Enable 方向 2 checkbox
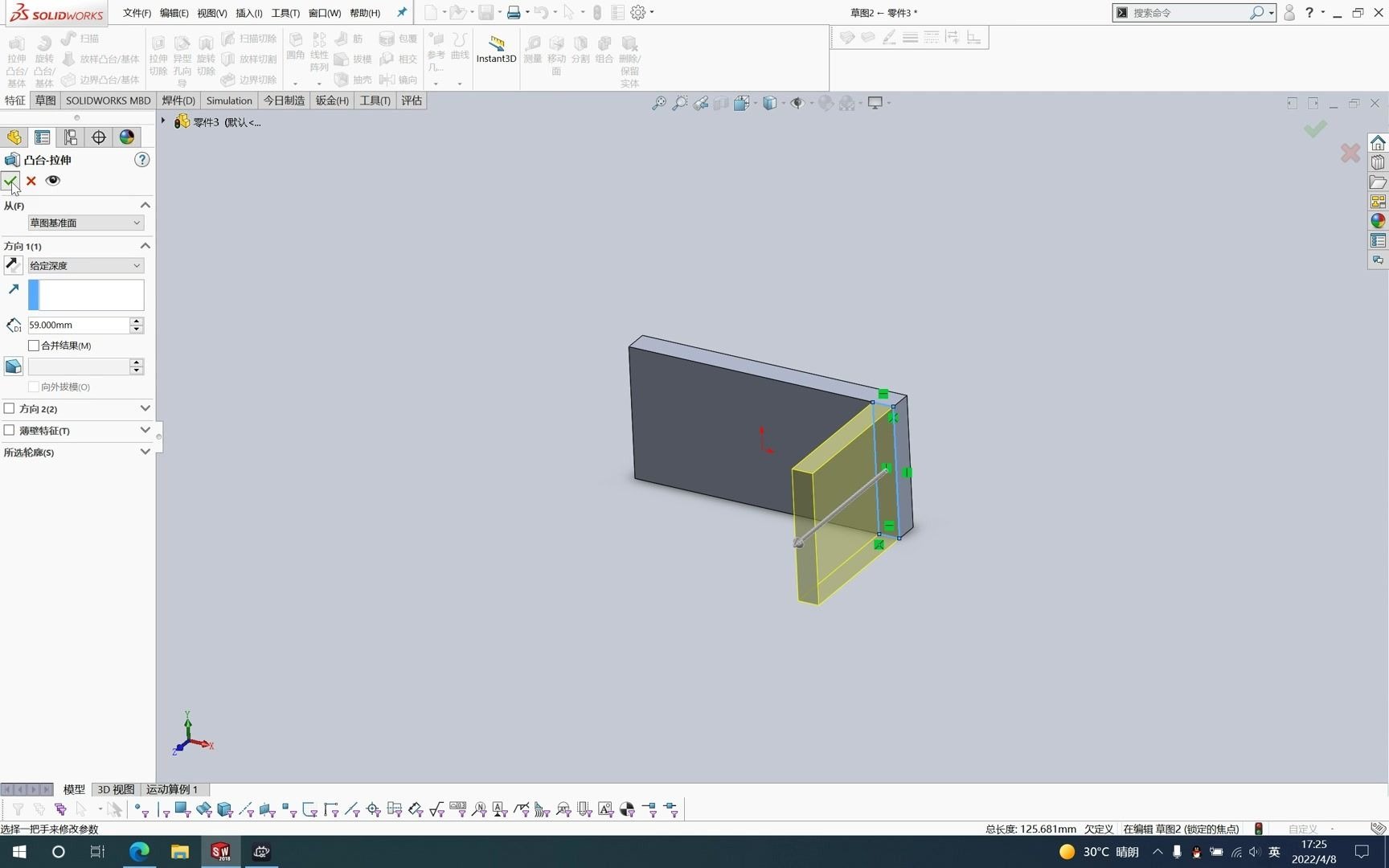Image resolution: width=1389 pixels, height=868 pixels. 10,409
